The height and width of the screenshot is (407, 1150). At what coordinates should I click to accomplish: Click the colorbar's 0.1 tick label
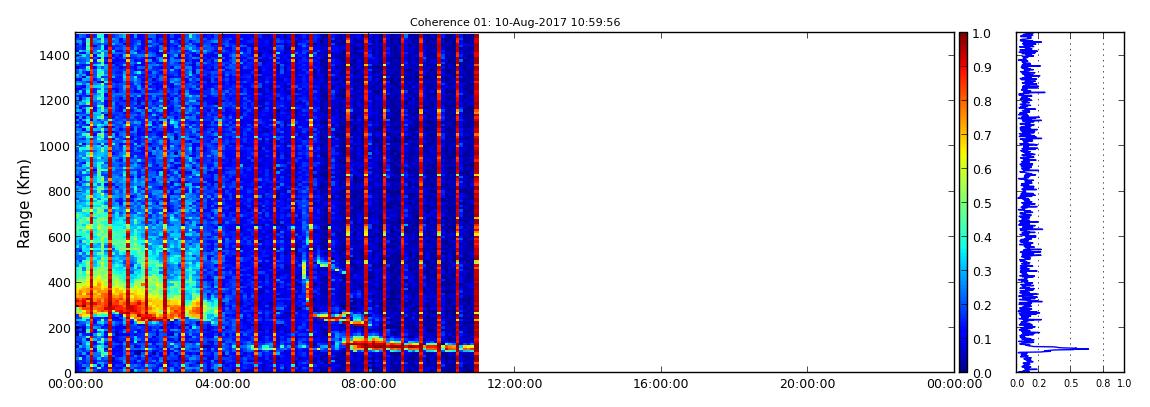[x=982, y=340]
